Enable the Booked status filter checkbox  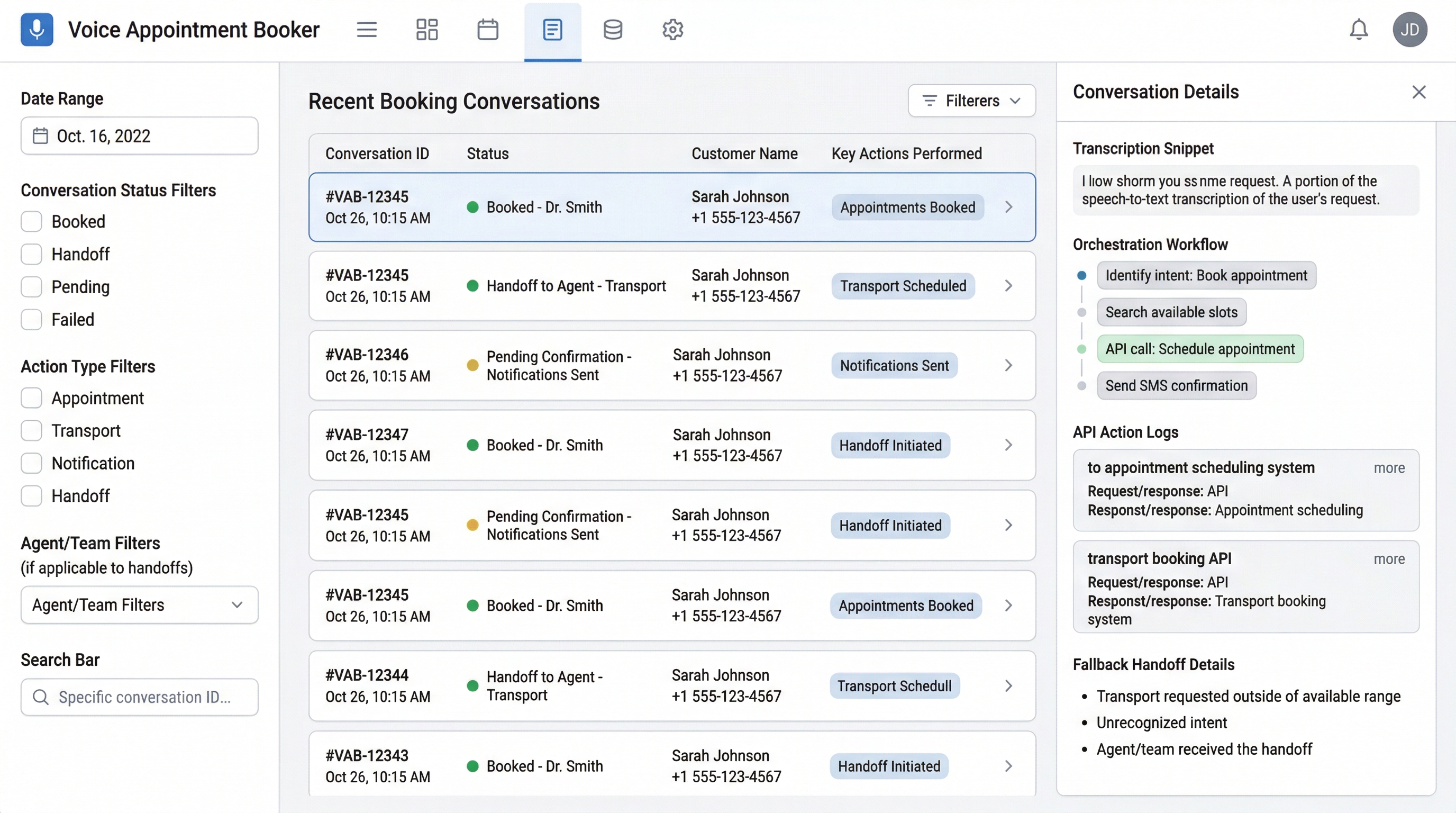(32, 222)
